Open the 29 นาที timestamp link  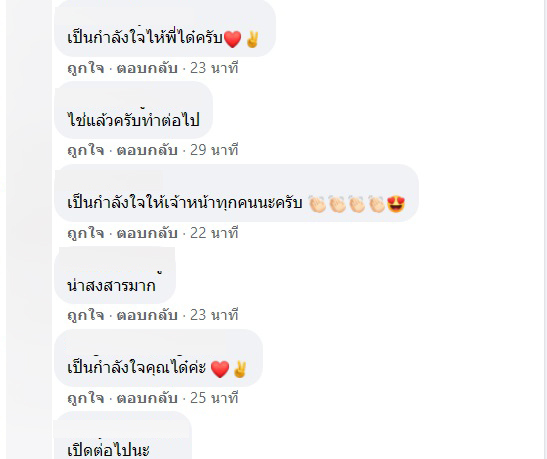coord(214,150)
